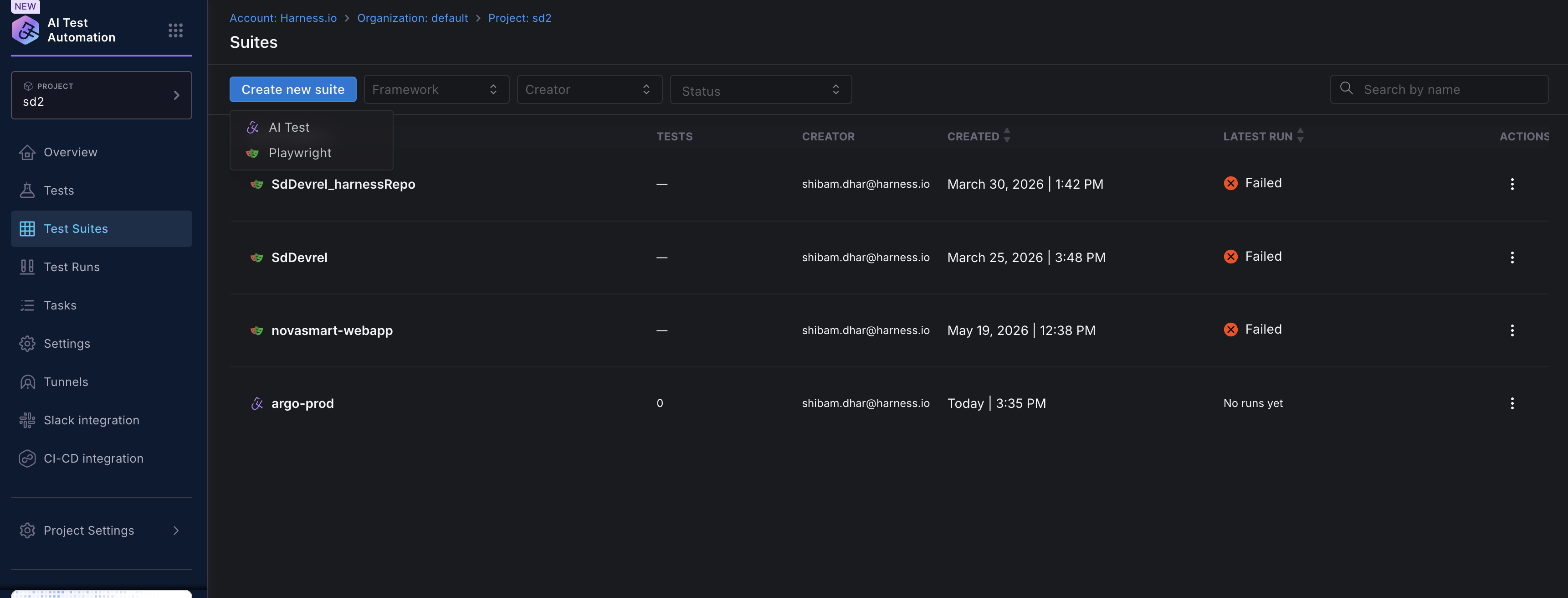Open the Framework filter dropdown
The height and width of the screenshot is (598, 1568).
click(436, 89)
